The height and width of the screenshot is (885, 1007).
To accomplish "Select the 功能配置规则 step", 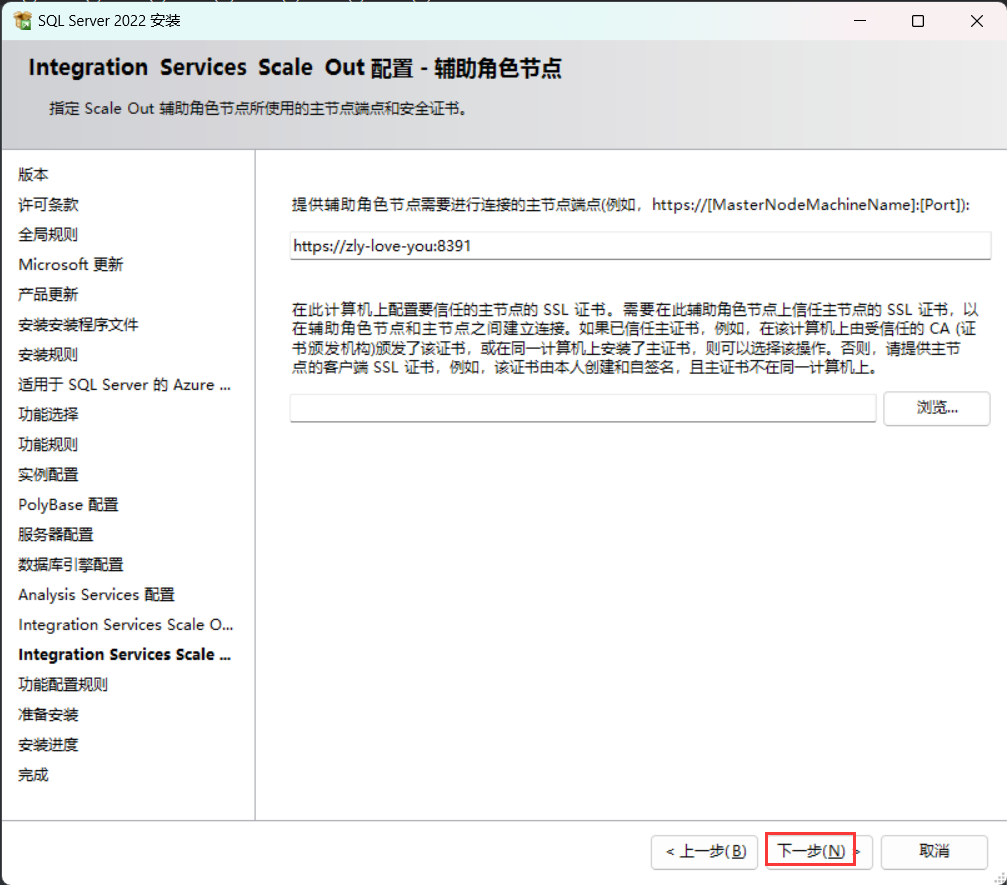I will [x=63, y=685].
